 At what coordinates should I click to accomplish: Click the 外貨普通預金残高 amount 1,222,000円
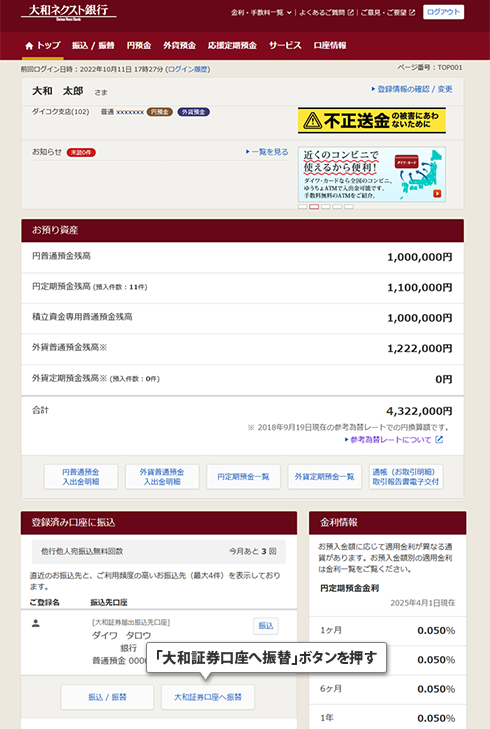point(420,349)
